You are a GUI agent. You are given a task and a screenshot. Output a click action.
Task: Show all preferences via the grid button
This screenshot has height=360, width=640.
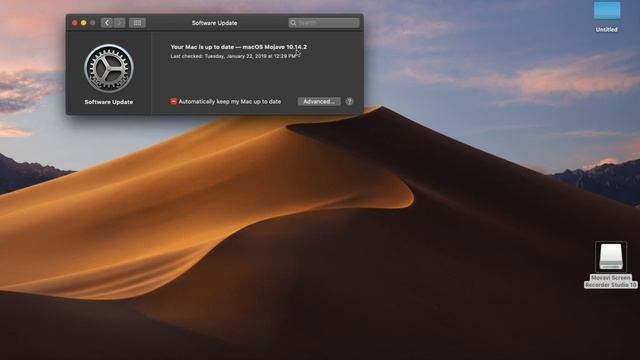click(x=138, y=23)
